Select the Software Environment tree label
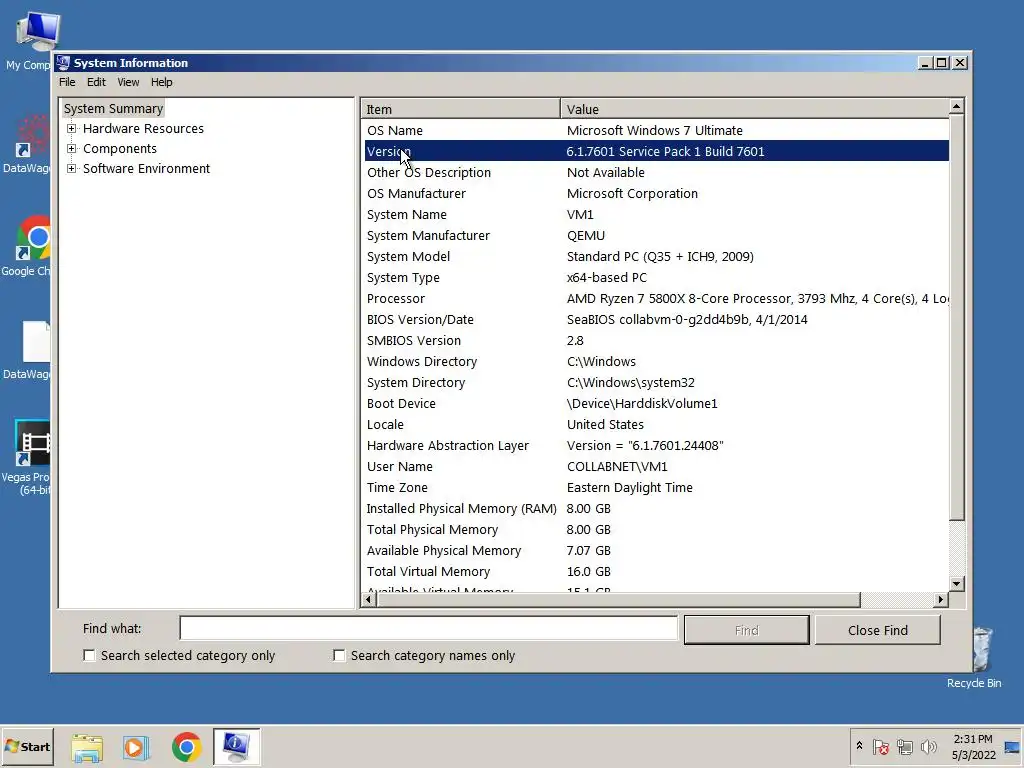 (x=146, y=168)
